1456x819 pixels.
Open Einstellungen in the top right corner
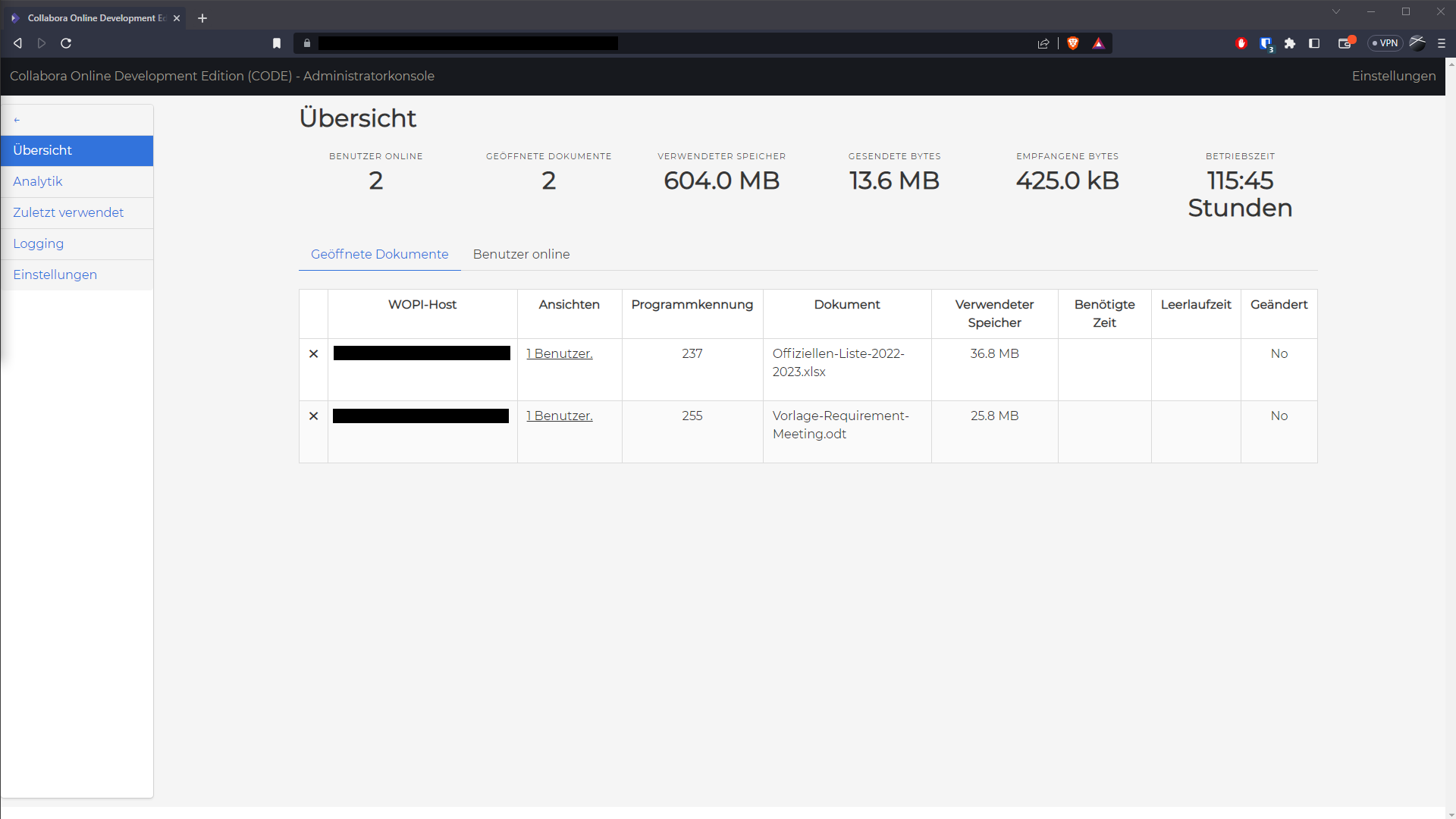point(1393,76)
